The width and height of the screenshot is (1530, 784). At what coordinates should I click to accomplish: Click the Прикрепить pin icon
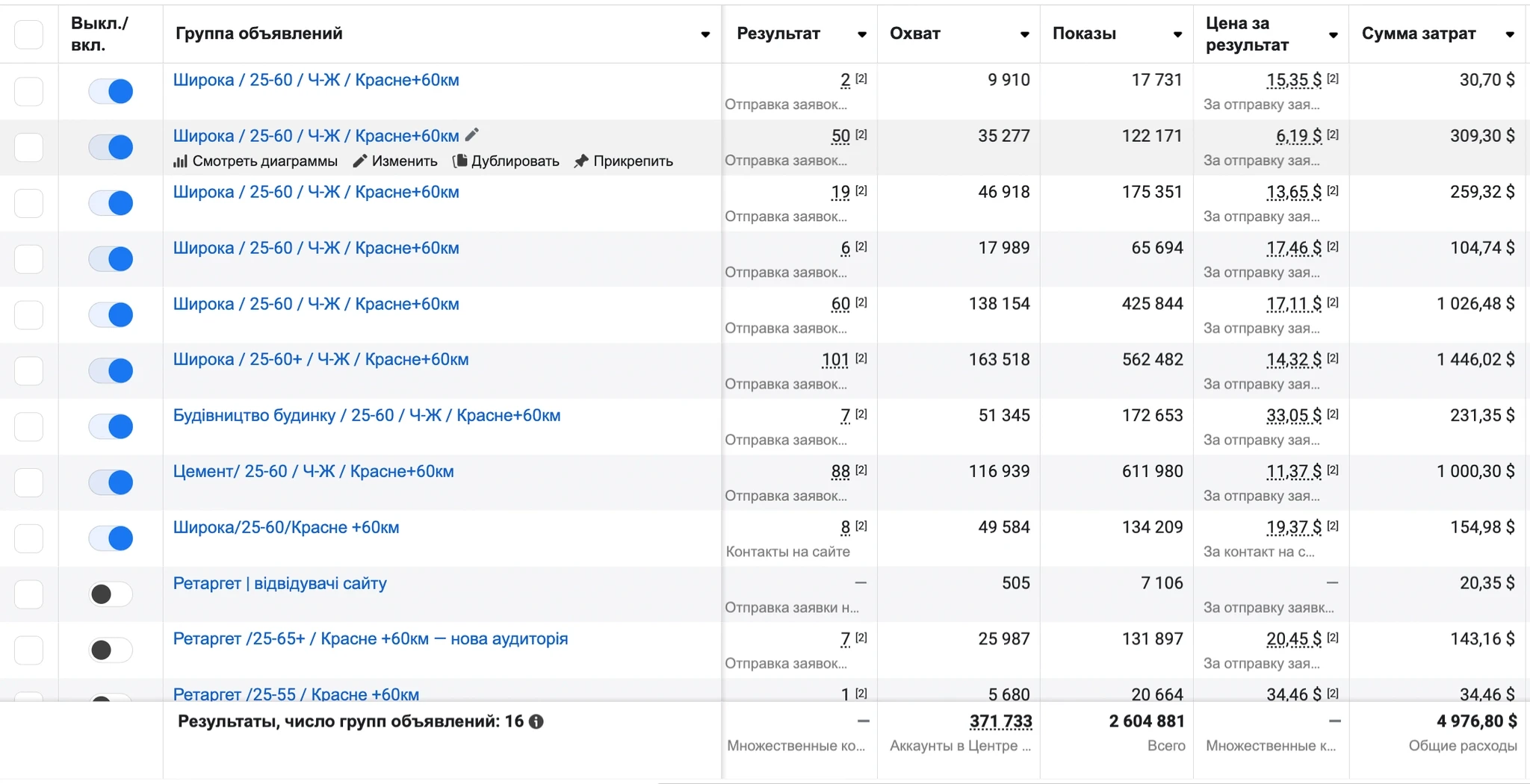pyautogui.click(x=581, y=161)
